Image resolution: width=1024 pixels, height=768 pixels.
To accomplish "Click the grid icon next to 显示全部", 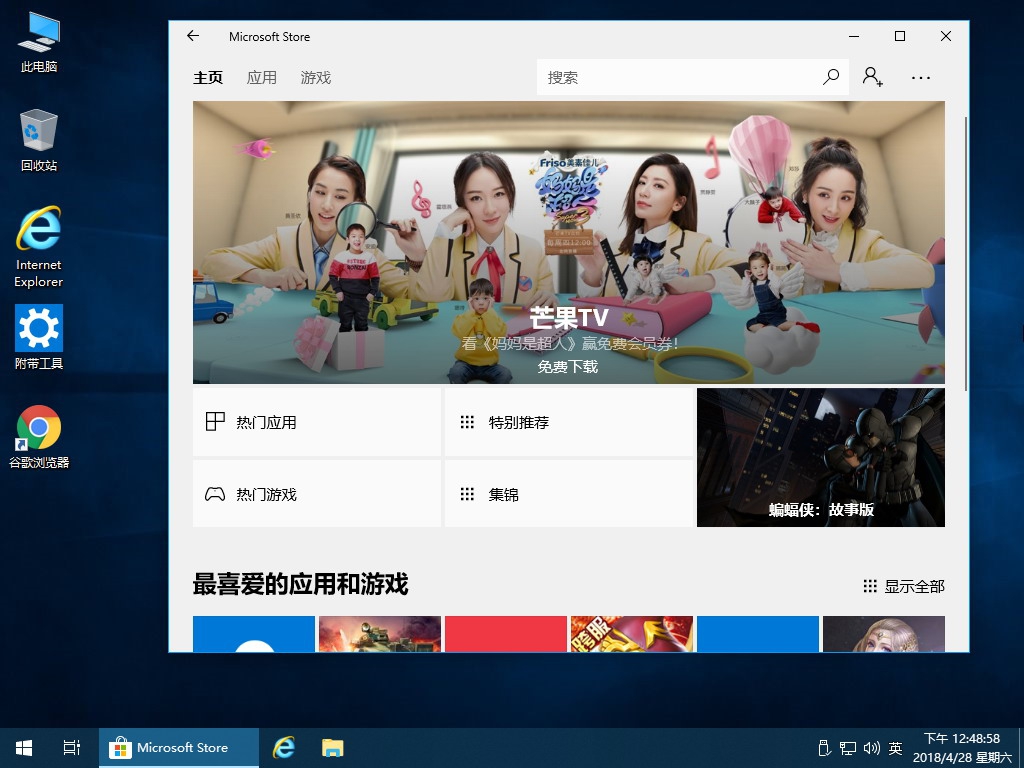I will 870,586.
